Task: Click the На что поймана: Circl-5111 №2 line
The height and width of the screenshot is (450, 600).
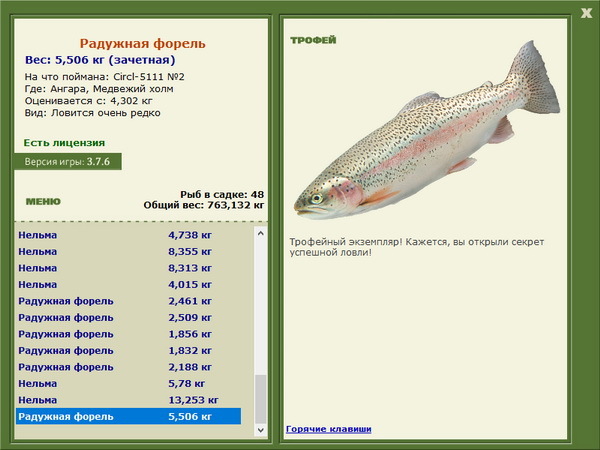Action: [104, 77]
